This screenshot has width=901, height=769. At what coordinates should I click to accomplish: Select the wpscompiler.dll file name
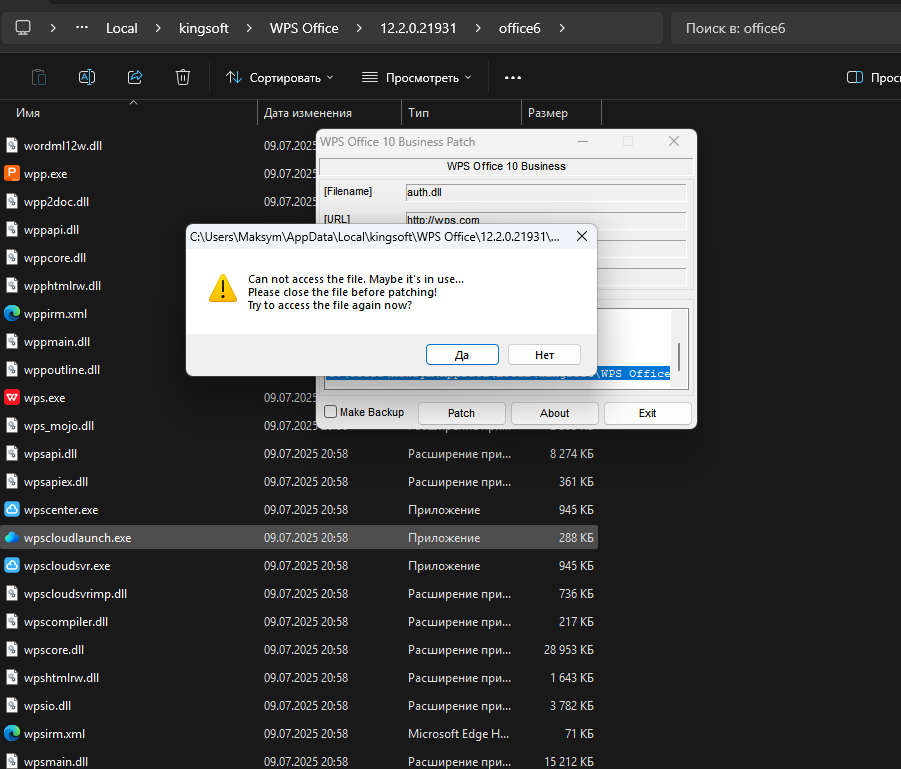[66, 622]
